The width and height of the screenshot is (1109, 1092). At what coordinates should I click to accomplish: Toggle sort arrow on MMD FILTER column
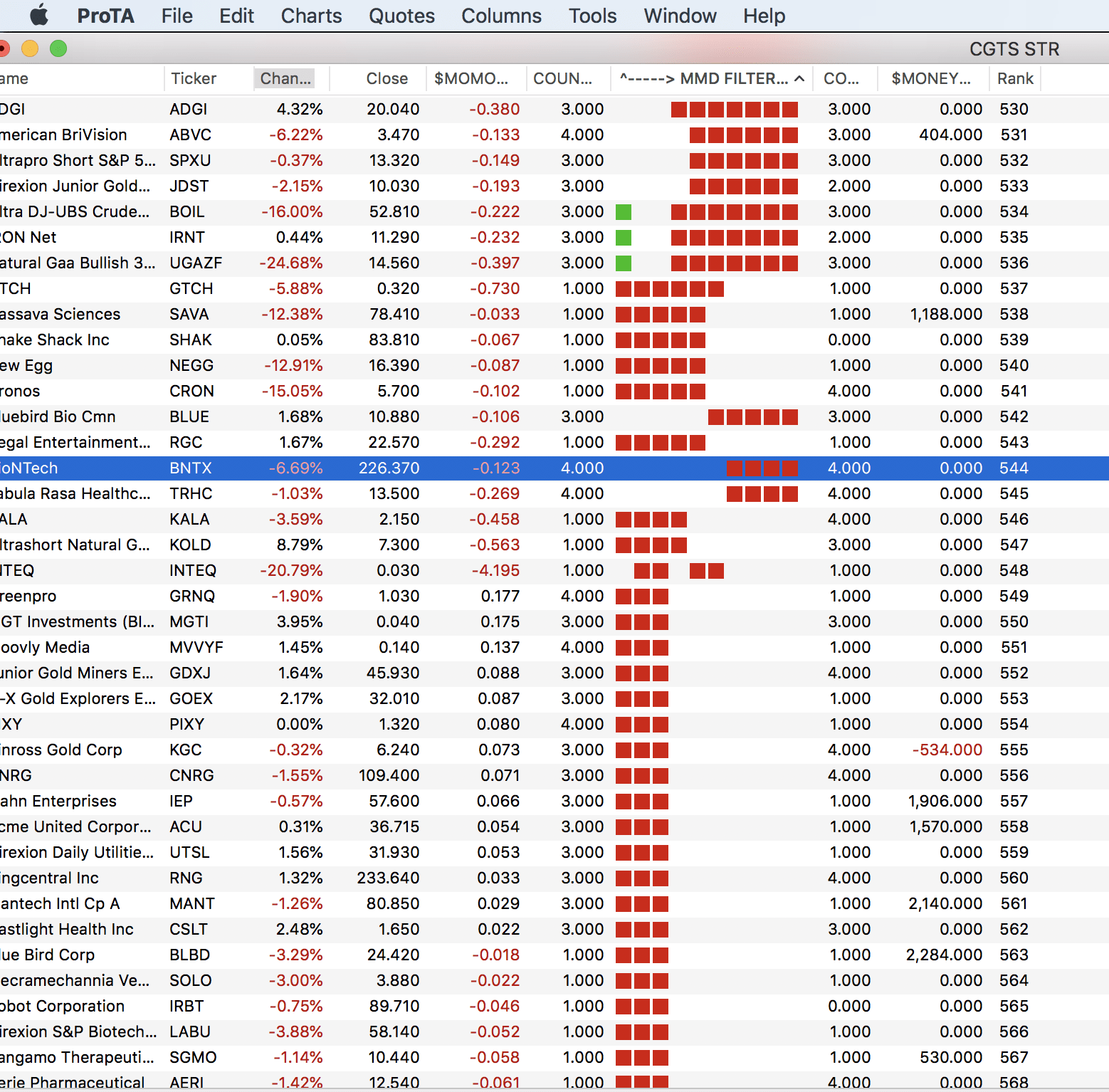(799, 79)
